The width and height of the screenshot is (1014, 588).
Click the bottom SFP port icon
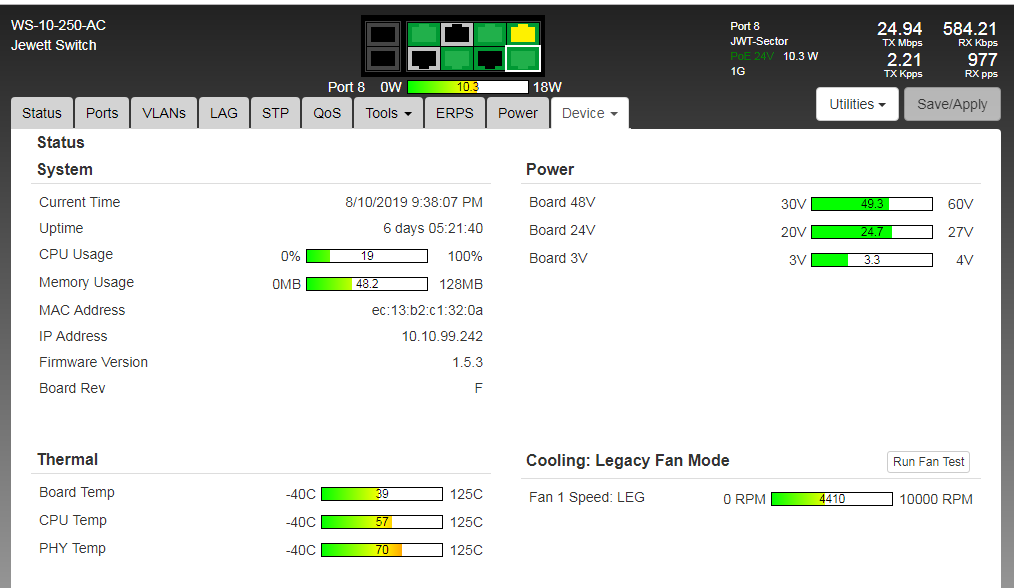pos(383,59)
